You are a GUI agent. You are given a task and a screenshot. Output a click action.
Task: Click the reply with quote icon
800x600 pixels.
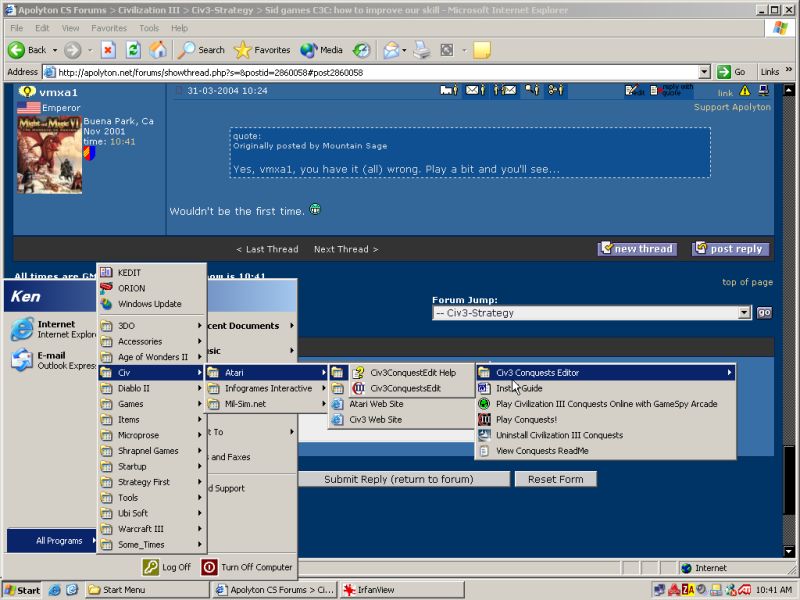click(671, 90)
